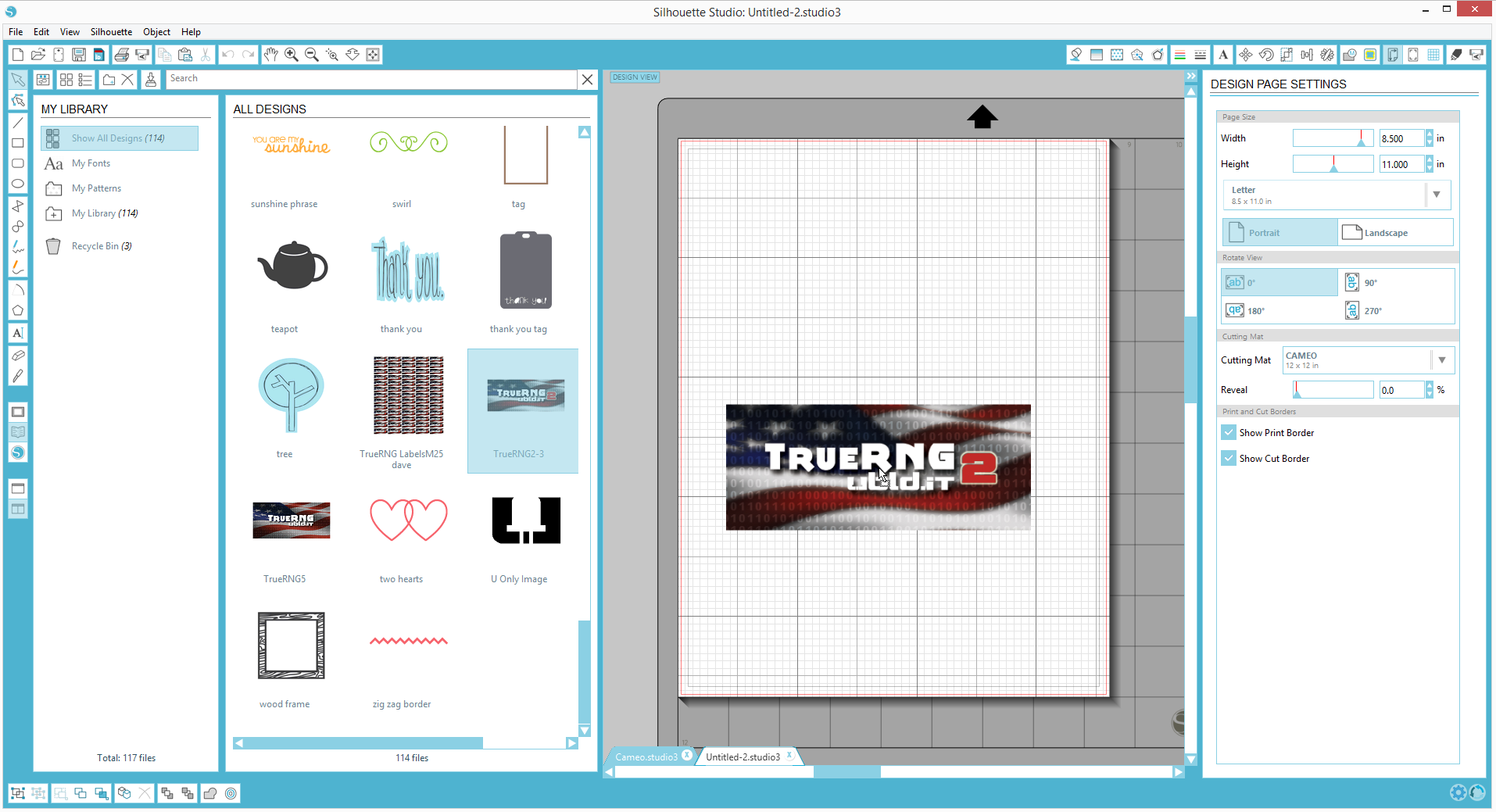Select Landscape orientation
The height and width of the screenshot is (812, 1496).
tap(1395, 233)
